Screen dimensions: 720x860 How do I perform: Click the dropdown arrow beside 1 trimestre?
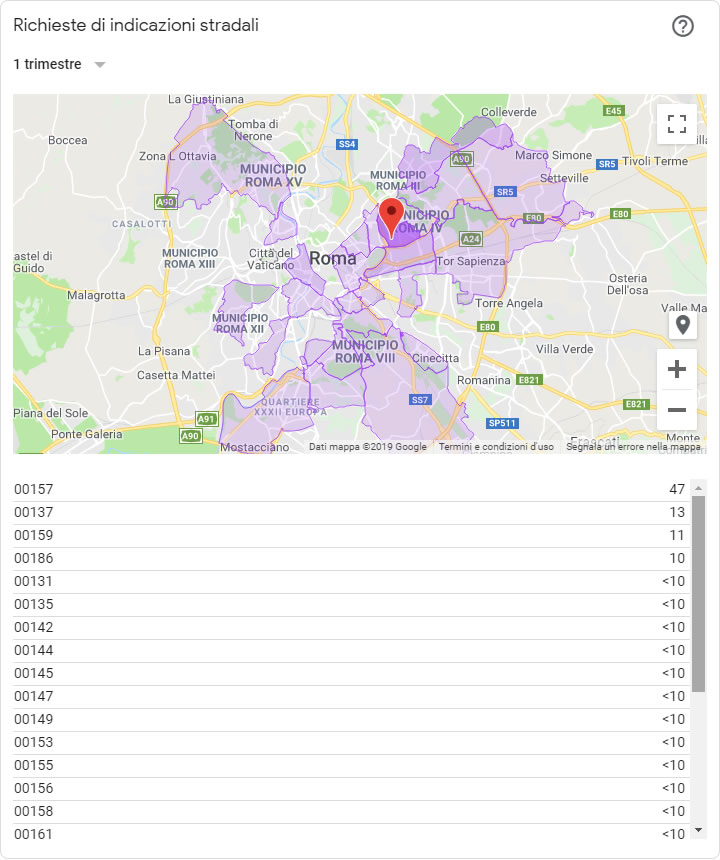[99, 65]
